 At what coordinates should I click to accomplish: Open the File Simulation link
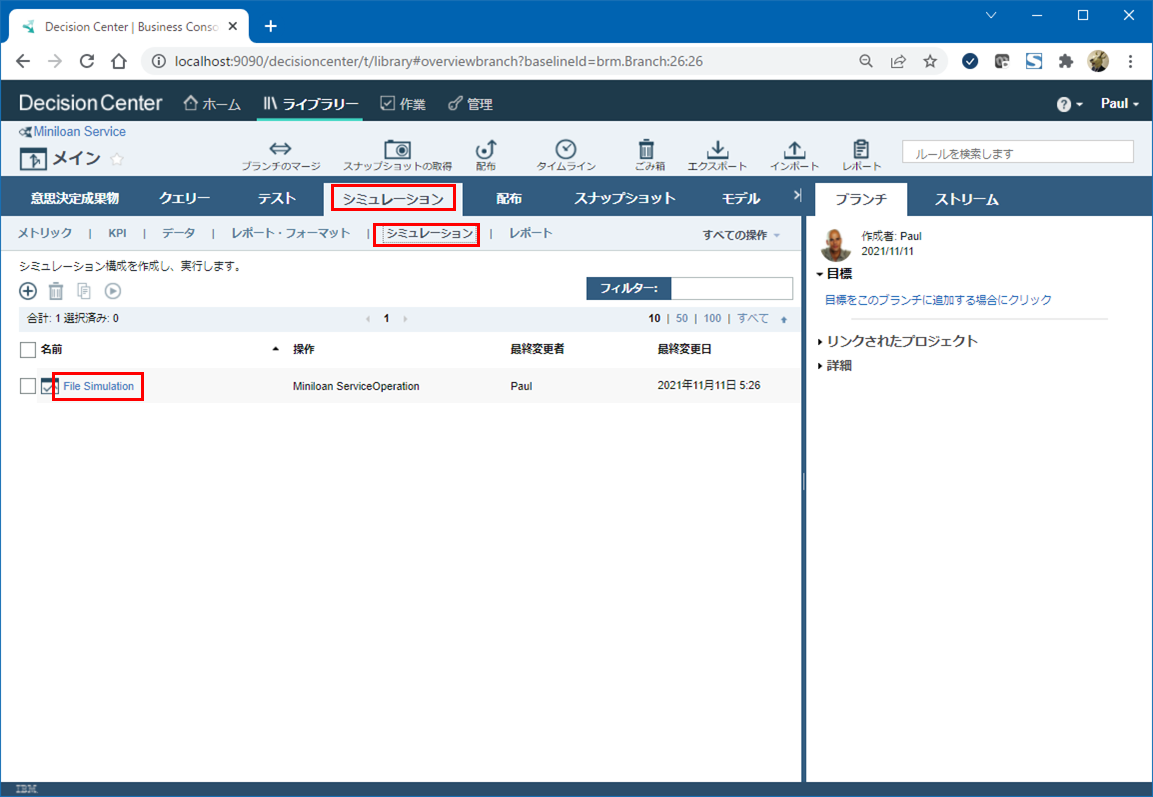(99, 386)
